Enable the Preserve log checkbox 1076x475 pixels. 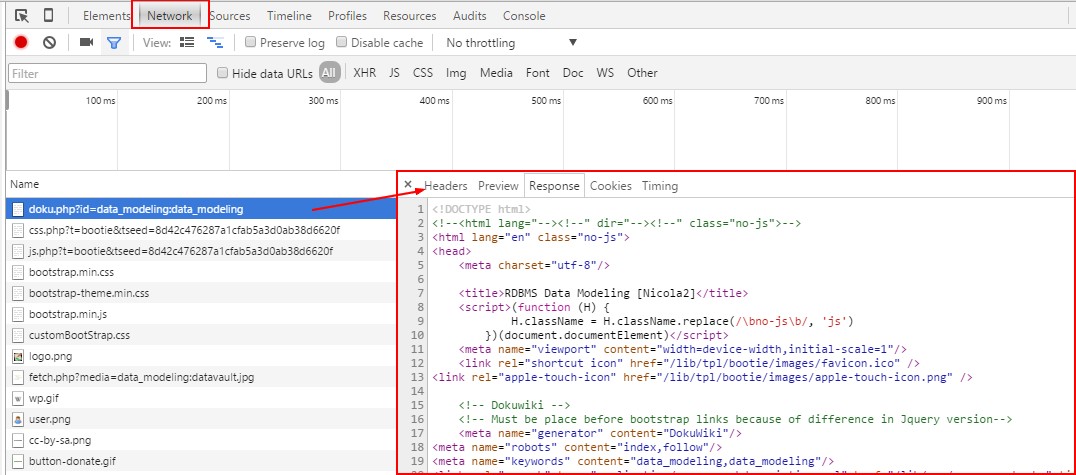coord(251,43)
